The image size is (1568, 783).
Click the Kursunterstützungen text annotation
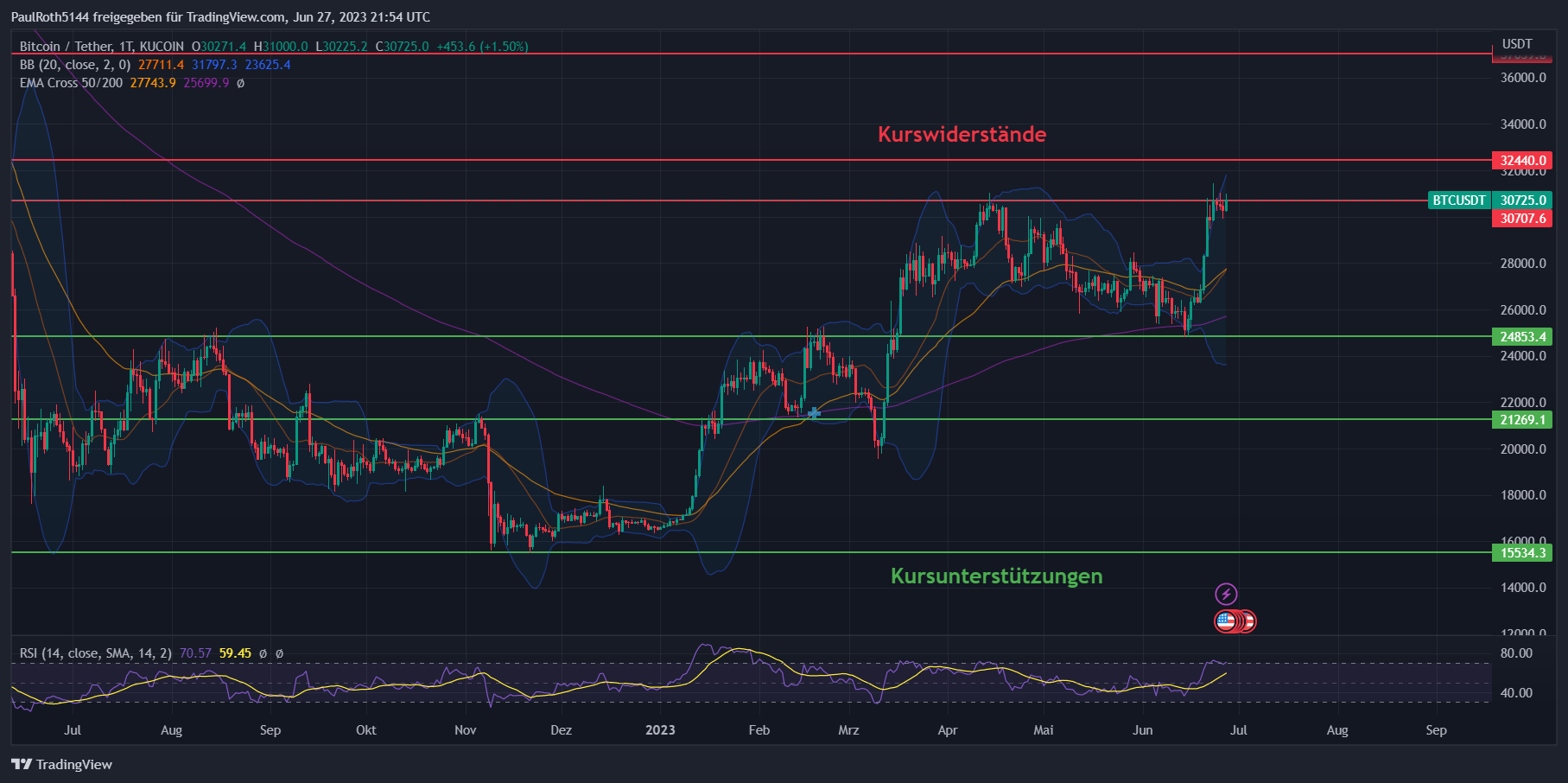coord(996,576)
